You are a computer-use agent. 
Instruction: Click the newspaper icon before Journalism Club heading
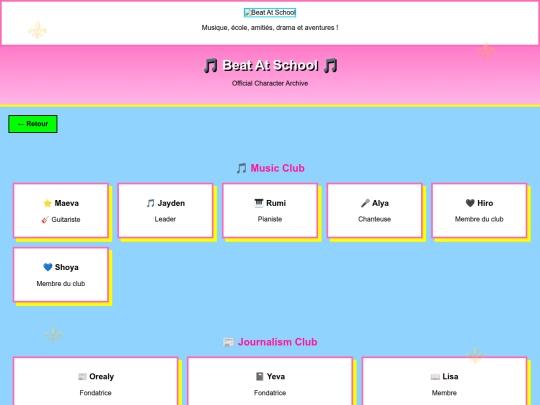pyautogui.click(x=229, y=342)
